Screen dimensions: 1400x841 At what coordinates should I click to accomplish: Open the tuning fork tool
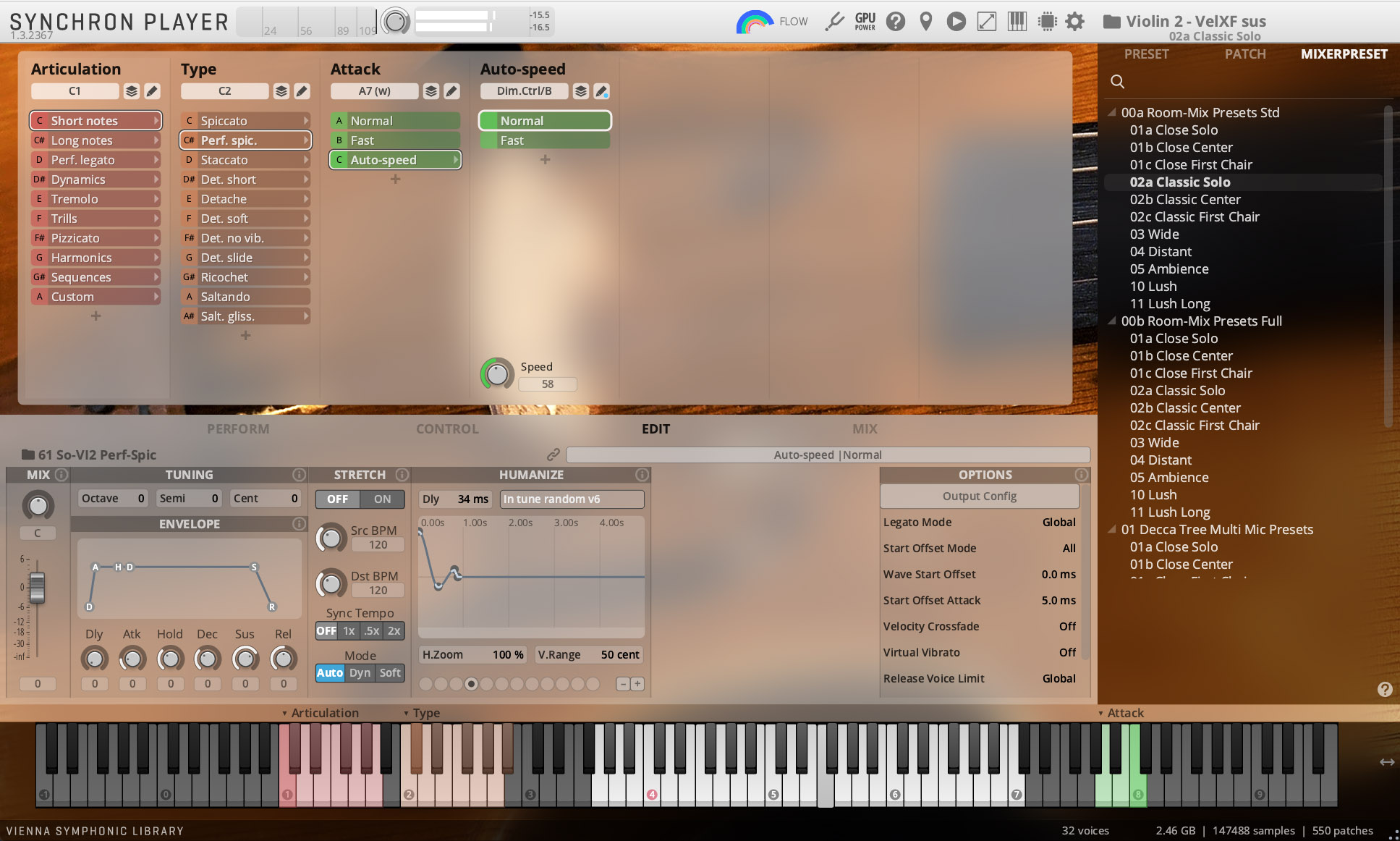(x=834, y=22)
